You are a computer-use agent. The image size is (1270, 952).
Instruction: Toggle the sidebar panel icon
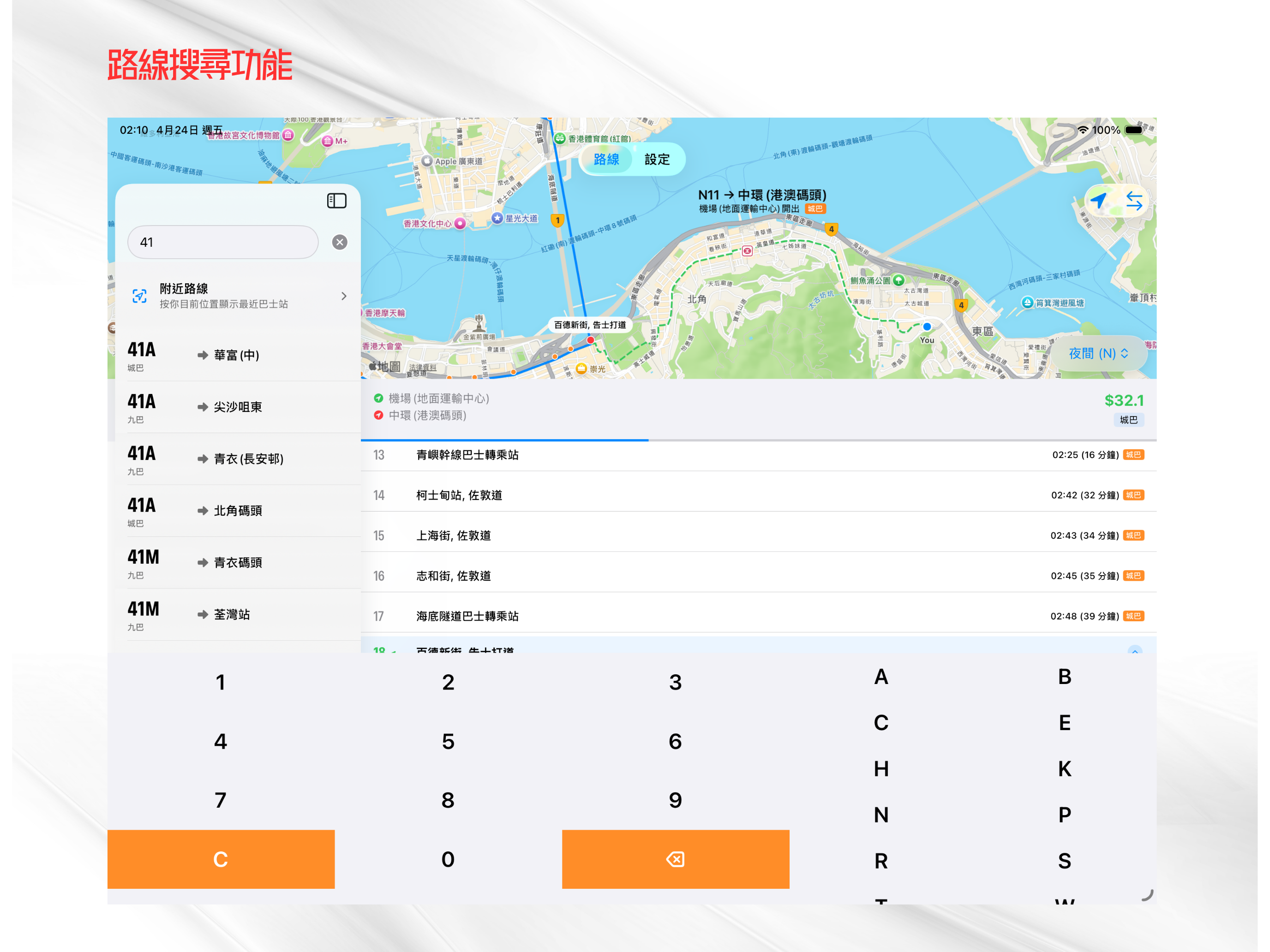coord(336,201)
